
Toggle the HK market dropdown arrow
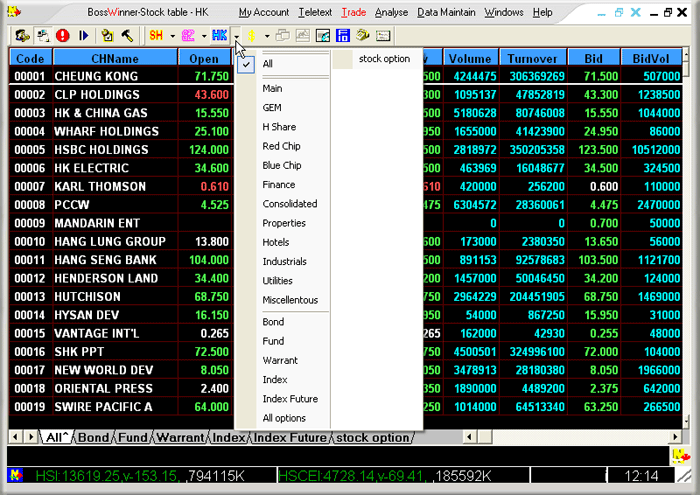click(x=237, y=36)
